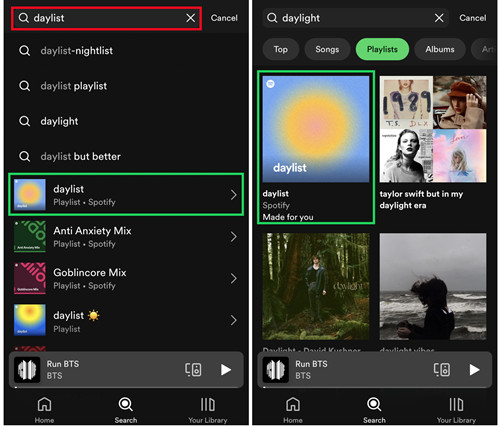Open chevron on Goblincore Mix row
This screenshot has width=500, height=428.
point(234,278)
